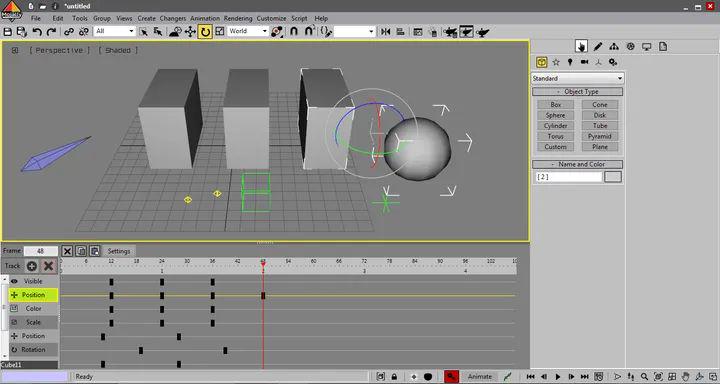Click the Box object button
The height and width of the screenshot is (384, 720).
556,105
